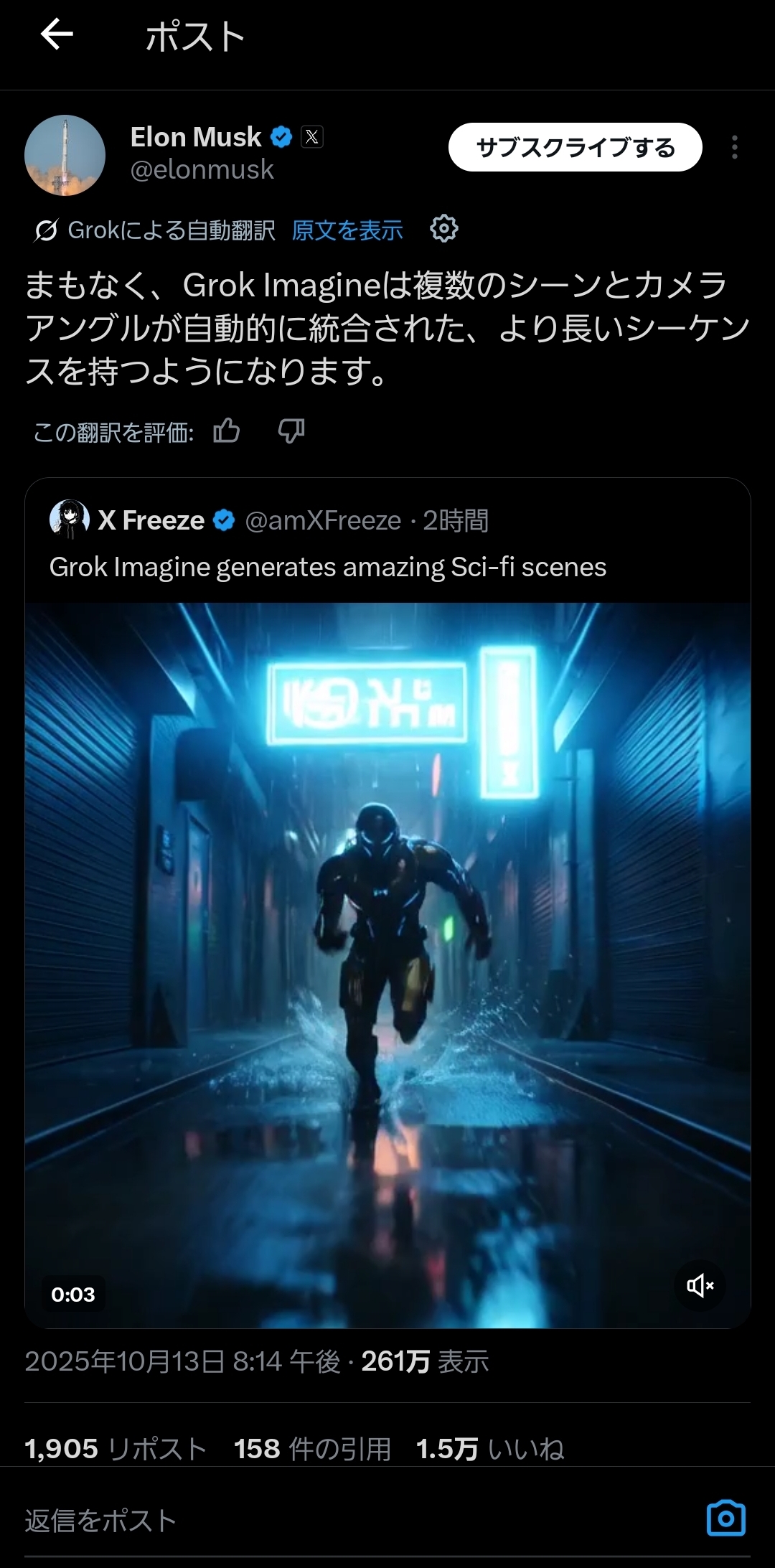
Task: Tap the blue verified badge beside Elon Musk
Action: coord(281,136)
